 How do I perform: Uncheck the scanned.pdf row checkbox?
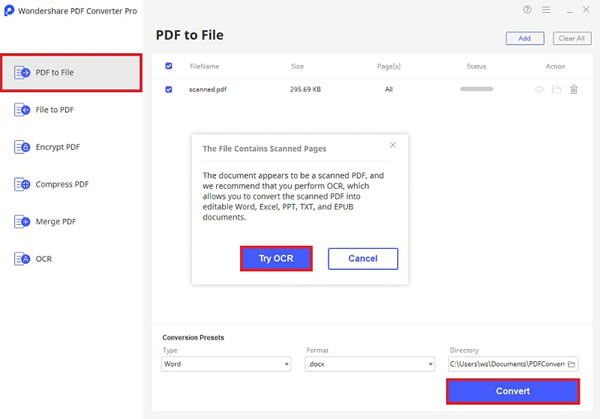(168, 90)
